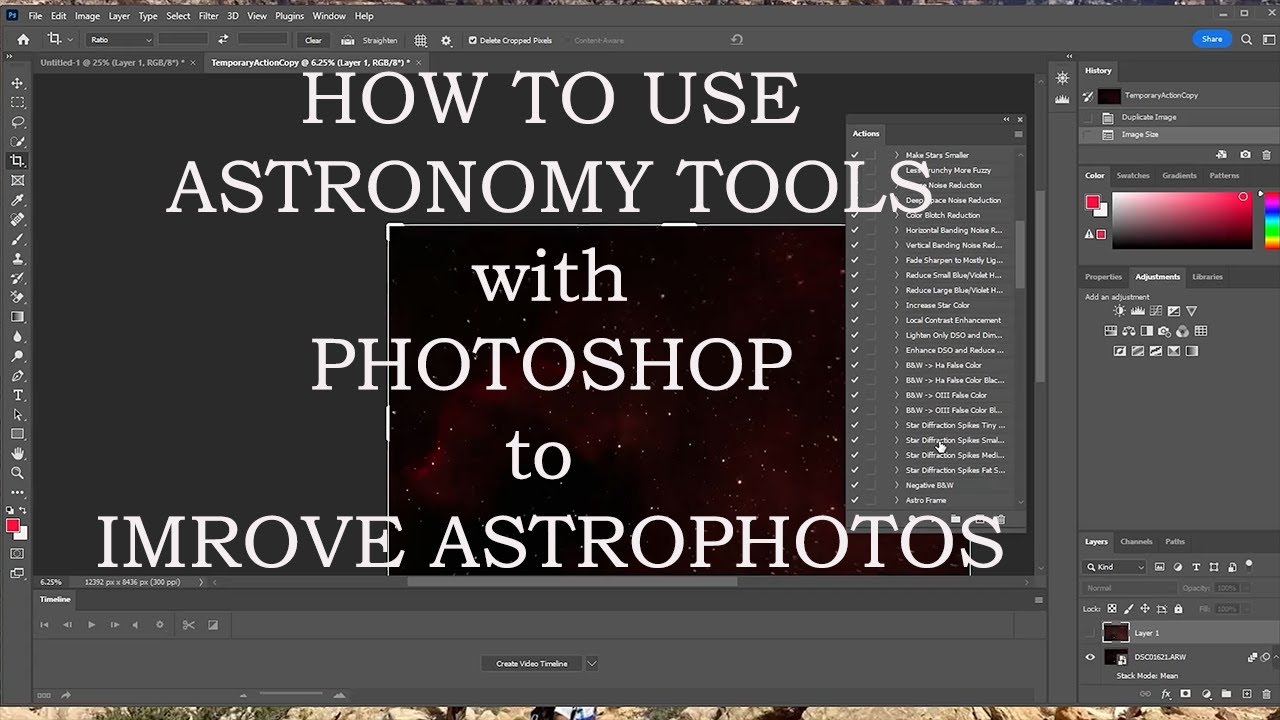This screenshot has height=720, width=1280.
Task: Toggle Lock all layer icon
Action: (x=1179, y=608)
